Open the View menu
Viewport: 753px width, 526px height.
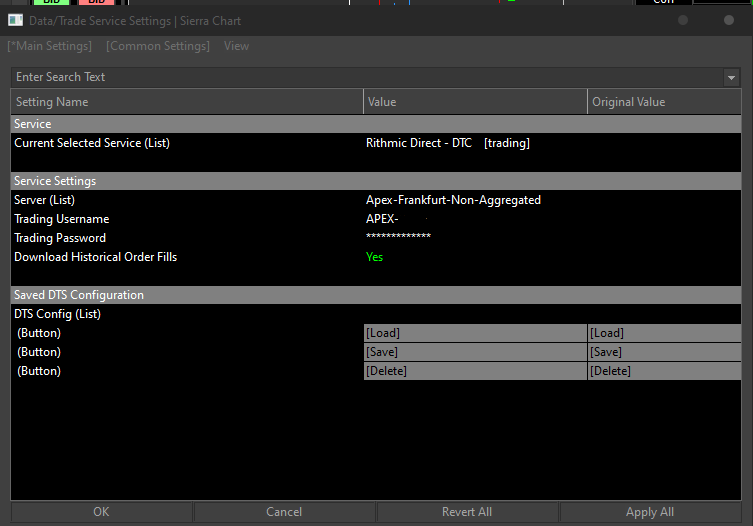pos(236,46)
